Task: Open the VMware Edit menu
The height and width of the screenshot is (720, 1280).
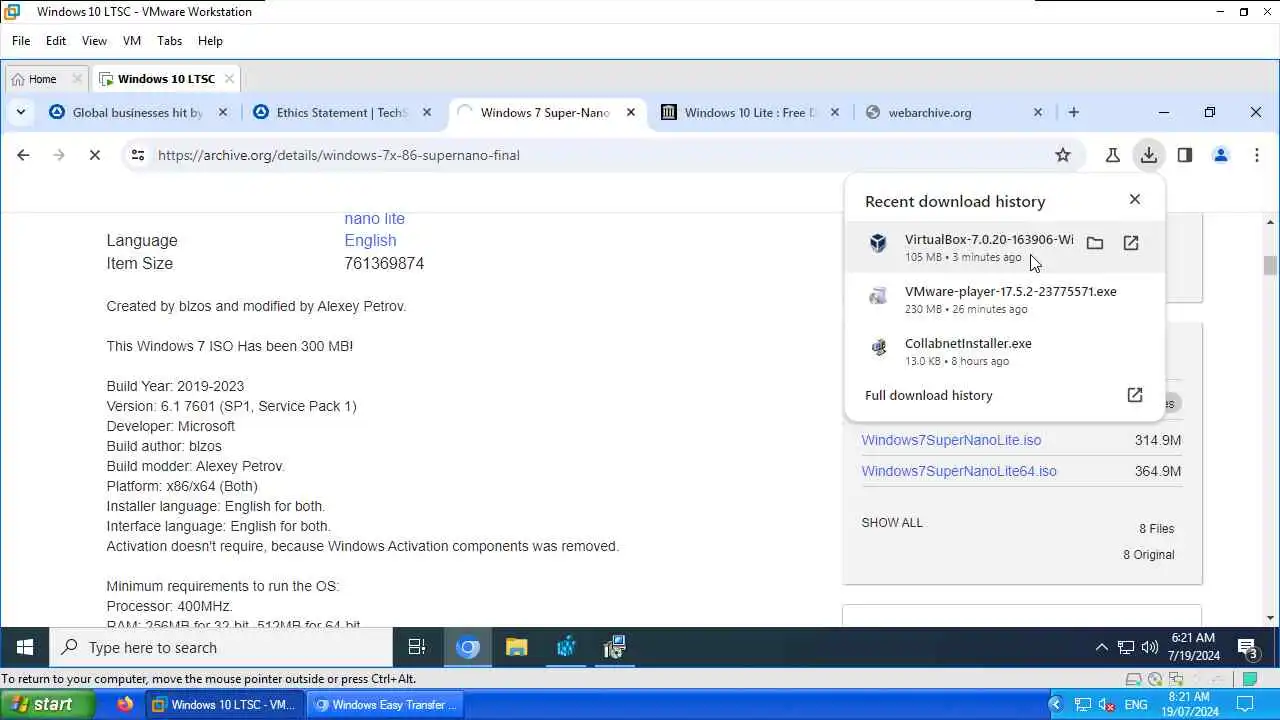Action: point(56,41)
